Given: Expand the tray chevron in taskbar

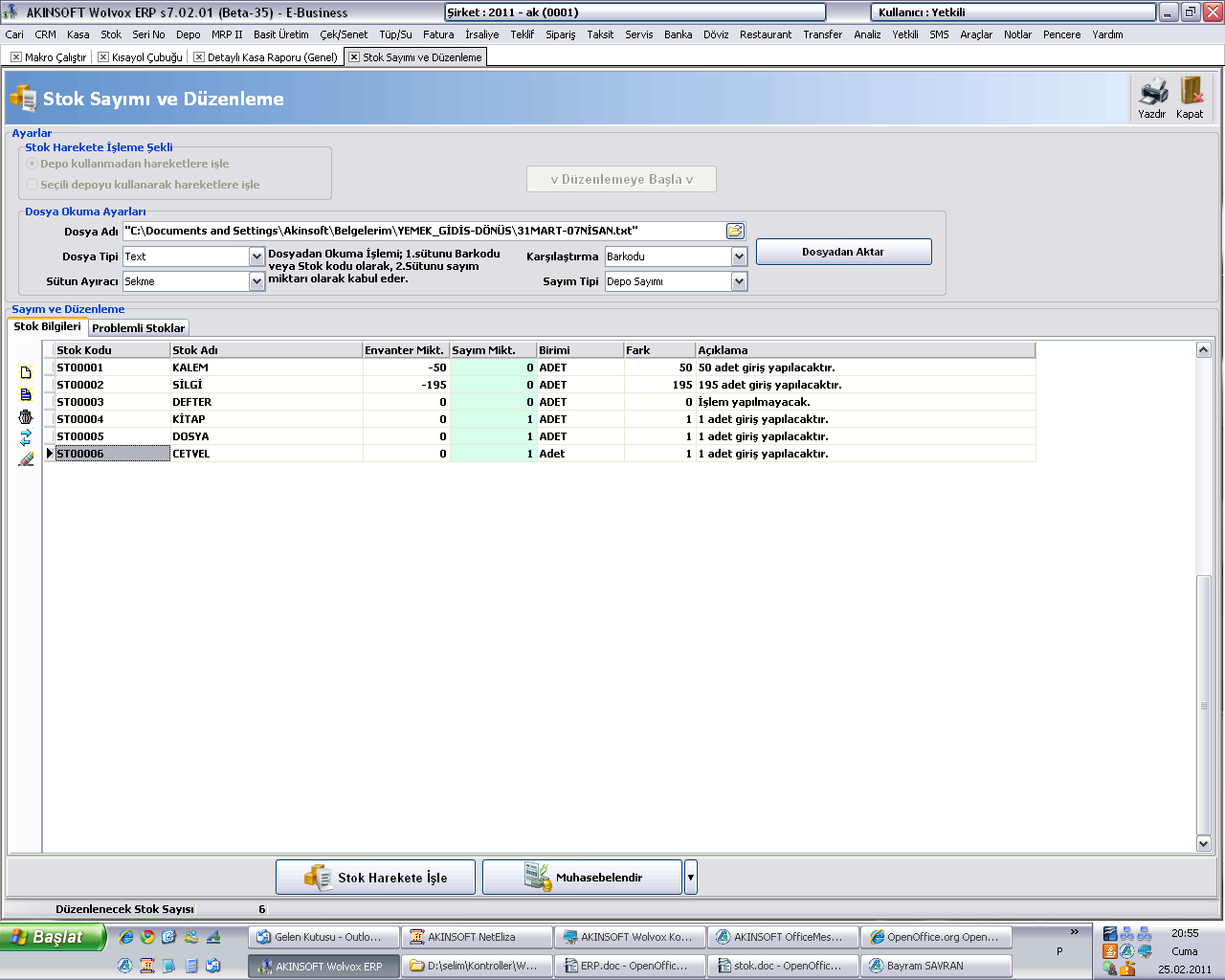Looking at the screenshot, I should coord(1075,931).
